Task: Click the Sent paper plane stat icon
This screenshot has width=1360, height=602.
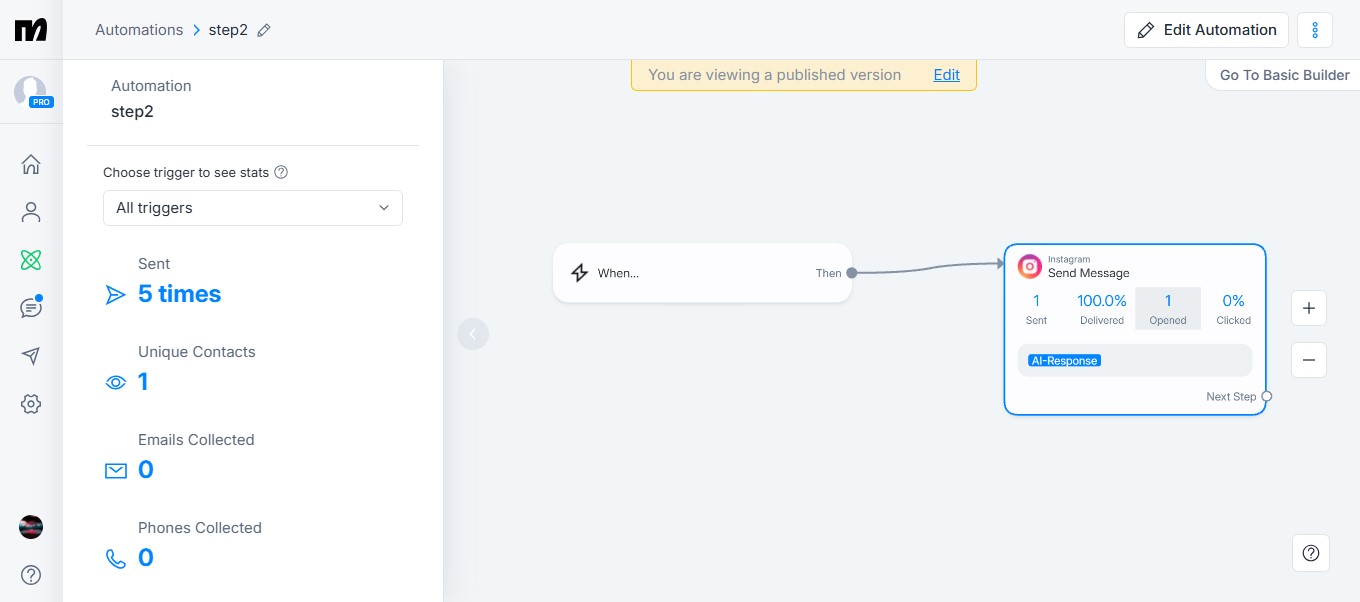Action: tap(116, 295)
